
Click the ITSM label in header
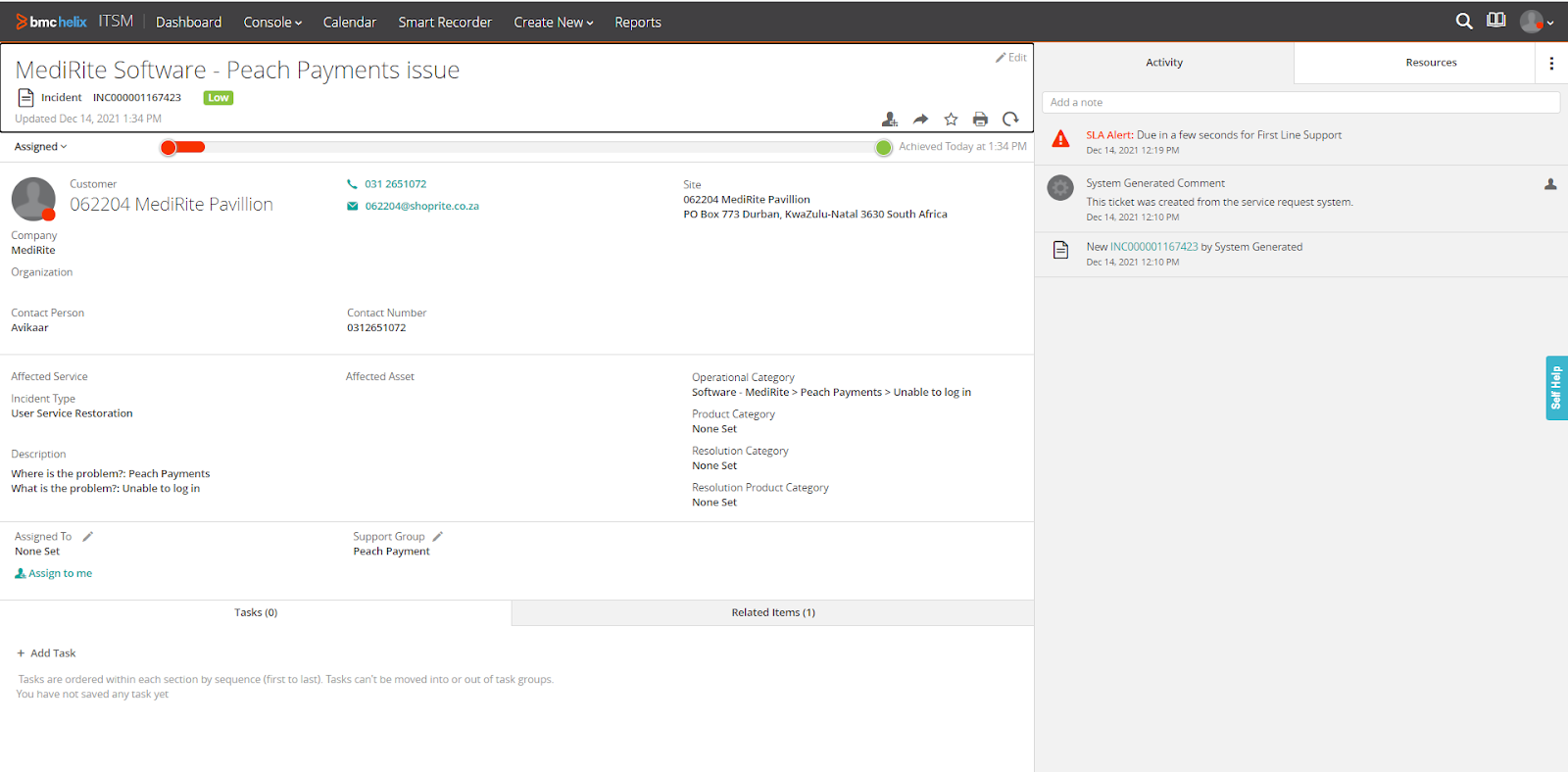coord(116,21)
